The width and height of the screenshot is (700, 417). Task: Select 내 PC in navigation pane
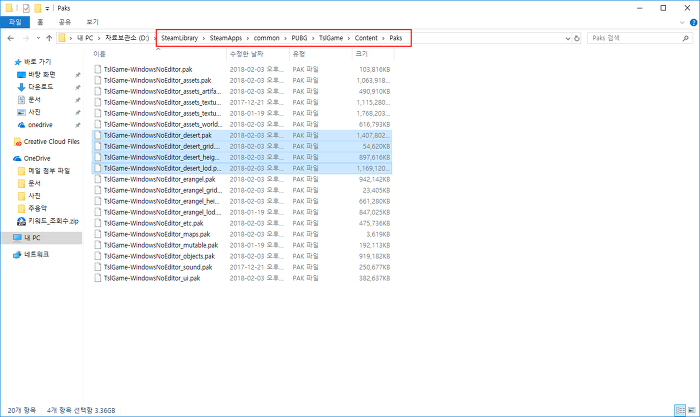[33, 238]
